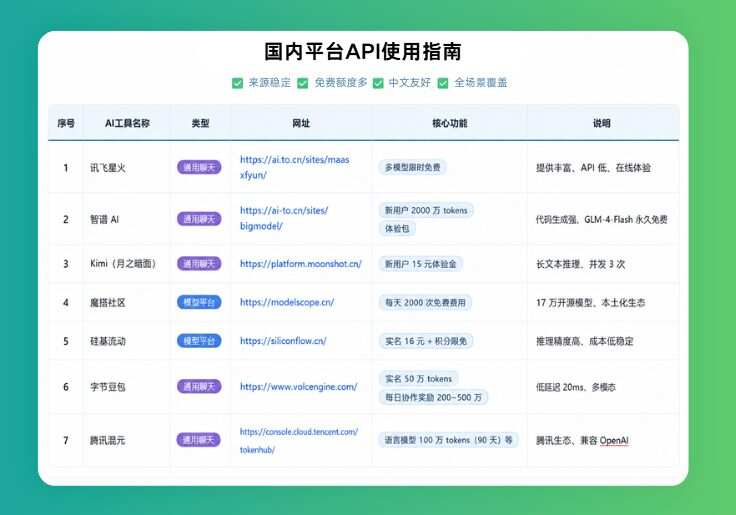Click the 语言模型 100 万 tokens tag
This screenshot has width=736, height=515.
448,440
